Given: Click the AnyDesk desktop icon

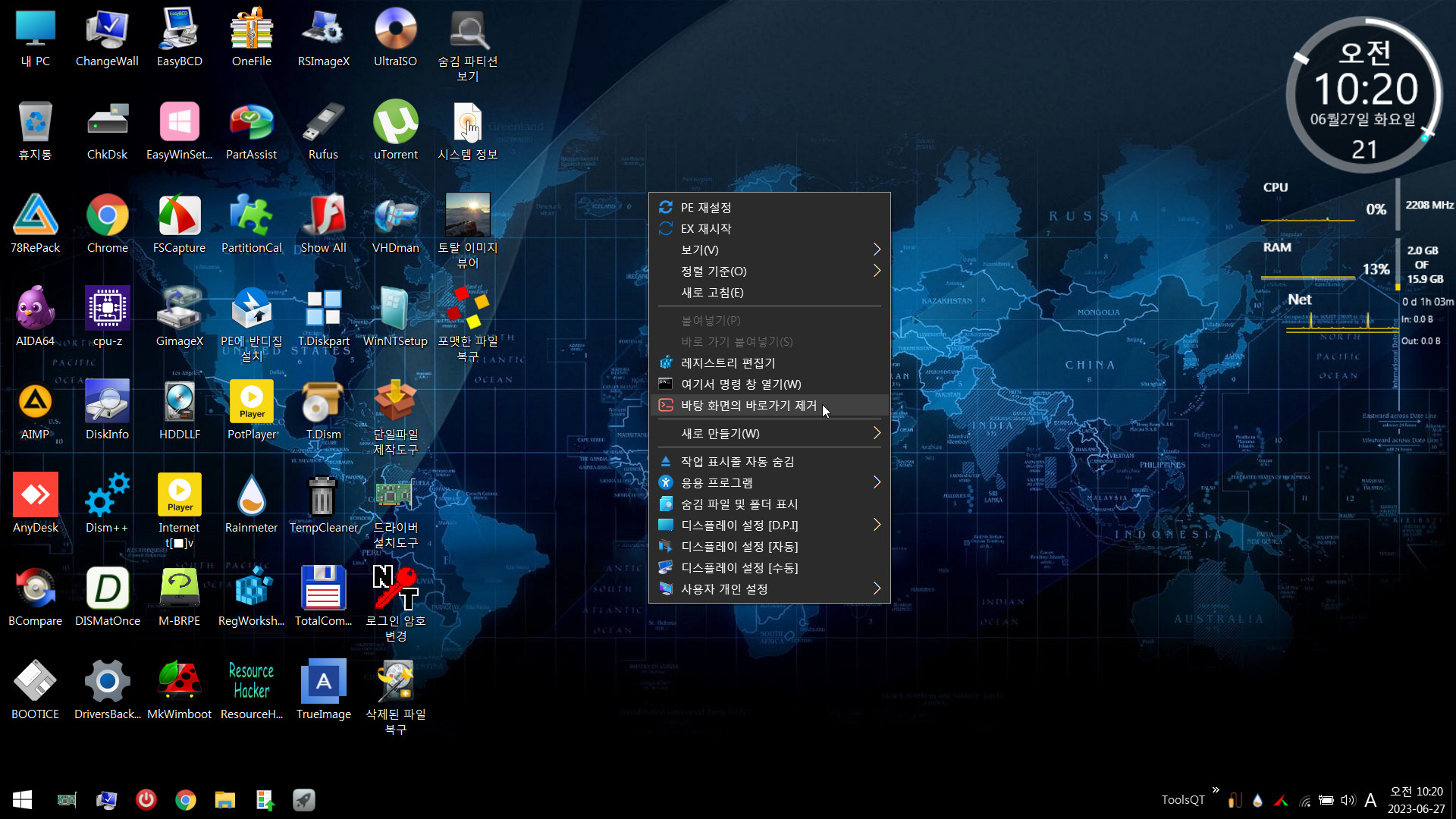Looking at the screenshot, I should click(35, 504).
